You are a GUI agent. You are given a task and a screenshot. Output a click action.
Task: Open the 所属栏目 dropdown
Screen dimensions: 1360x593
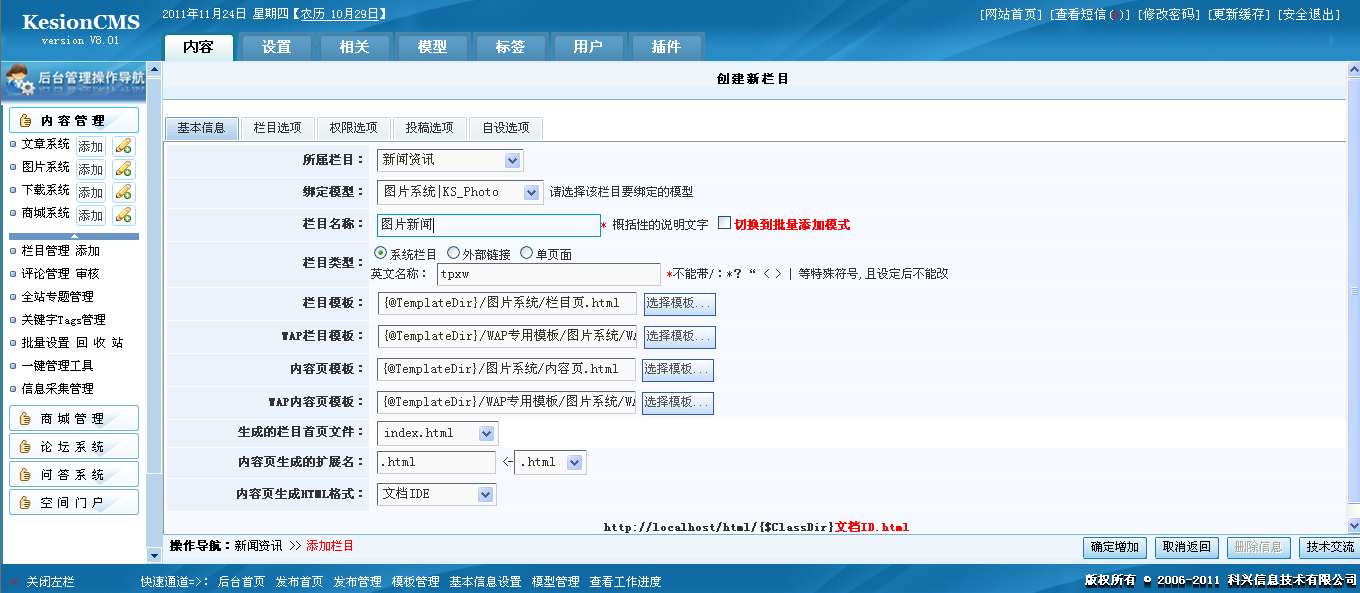point(512,160)
